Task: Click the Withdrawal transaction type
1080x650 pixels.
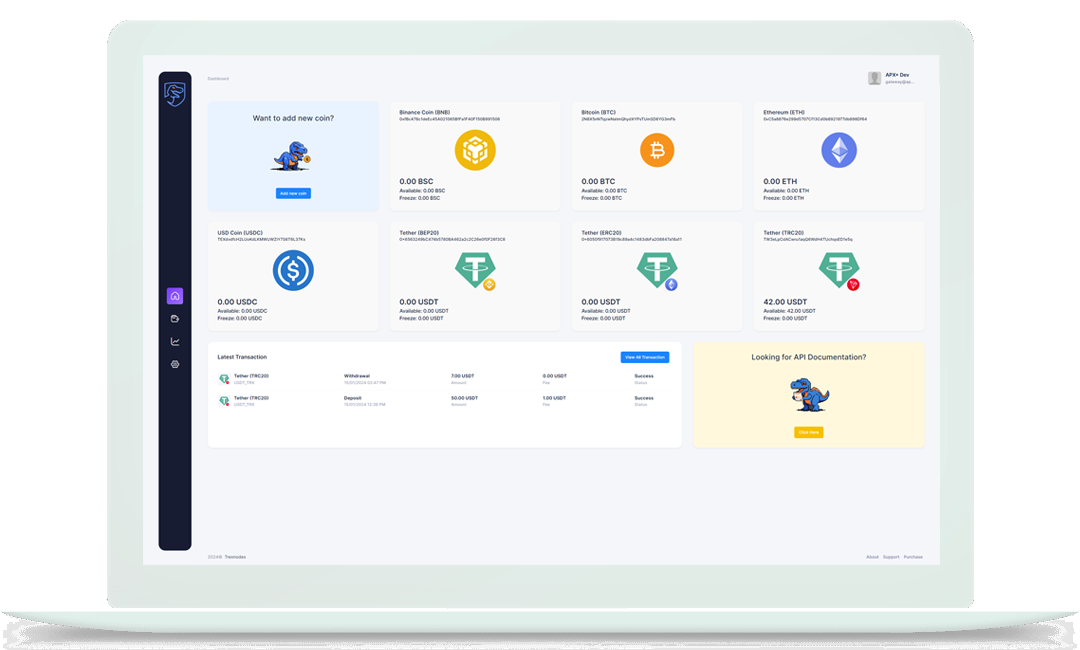Action: (x=357, y=376)
